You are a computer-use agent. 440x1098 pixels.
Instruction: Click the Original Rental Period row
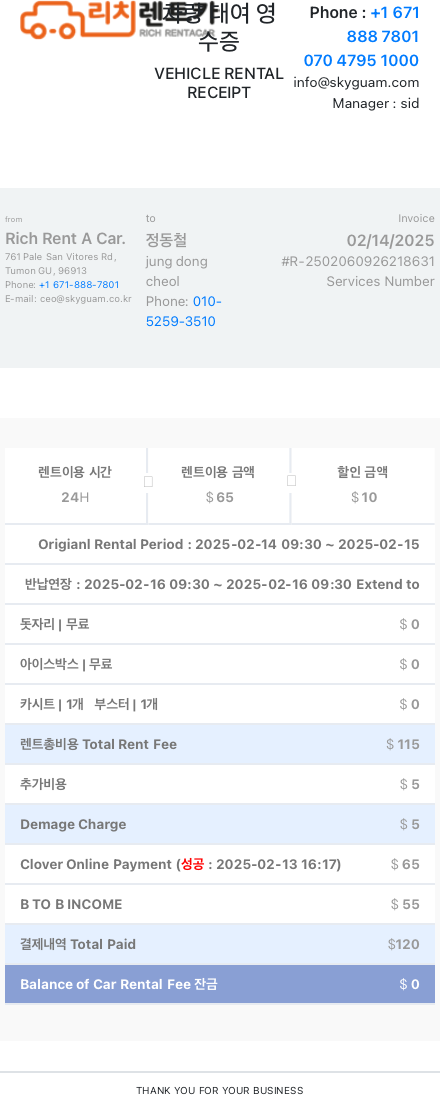[220, 544]
